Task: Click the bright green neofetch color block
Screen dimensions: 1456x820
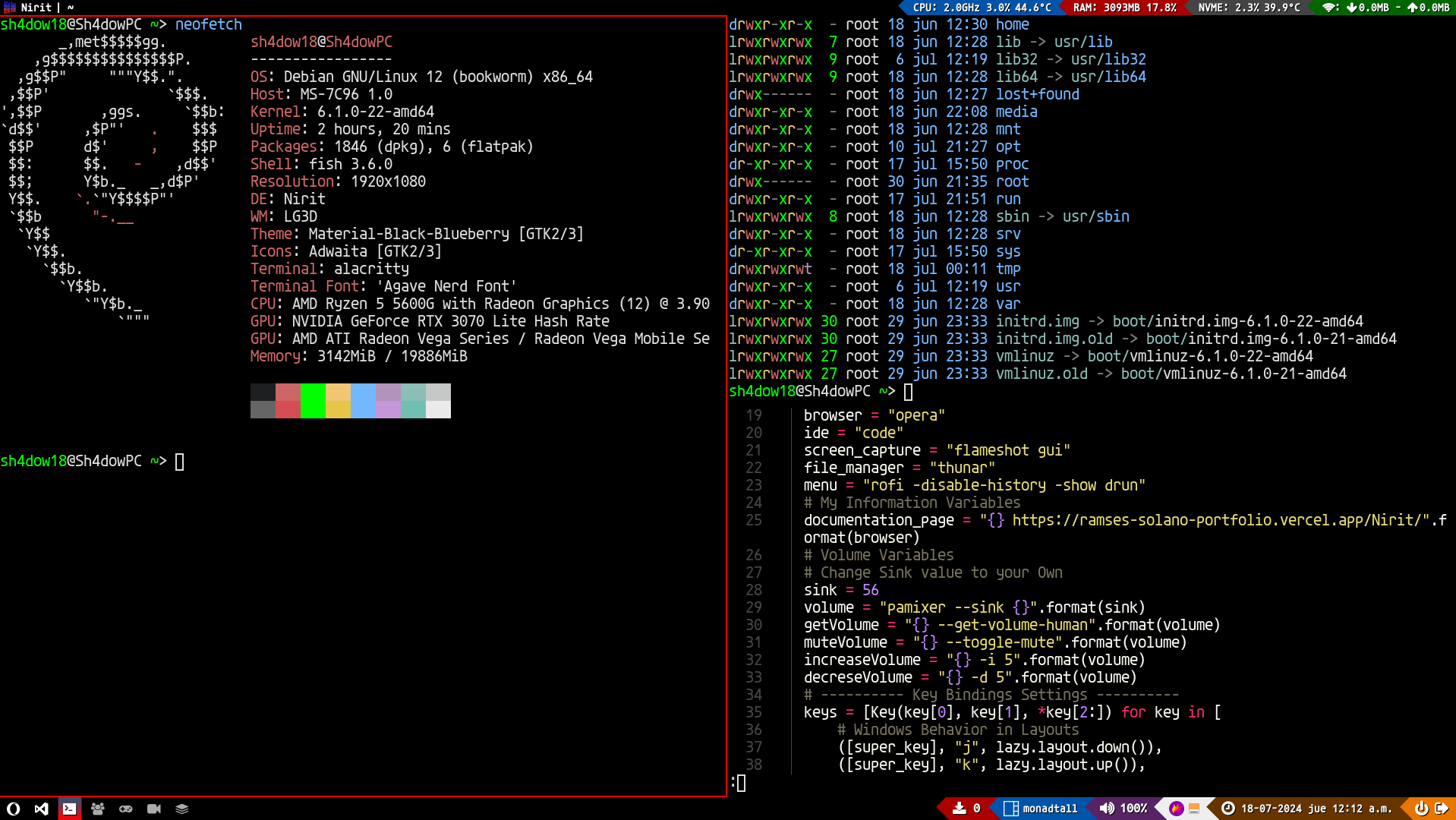Action: pyautogui.click(x=313, y=401)
